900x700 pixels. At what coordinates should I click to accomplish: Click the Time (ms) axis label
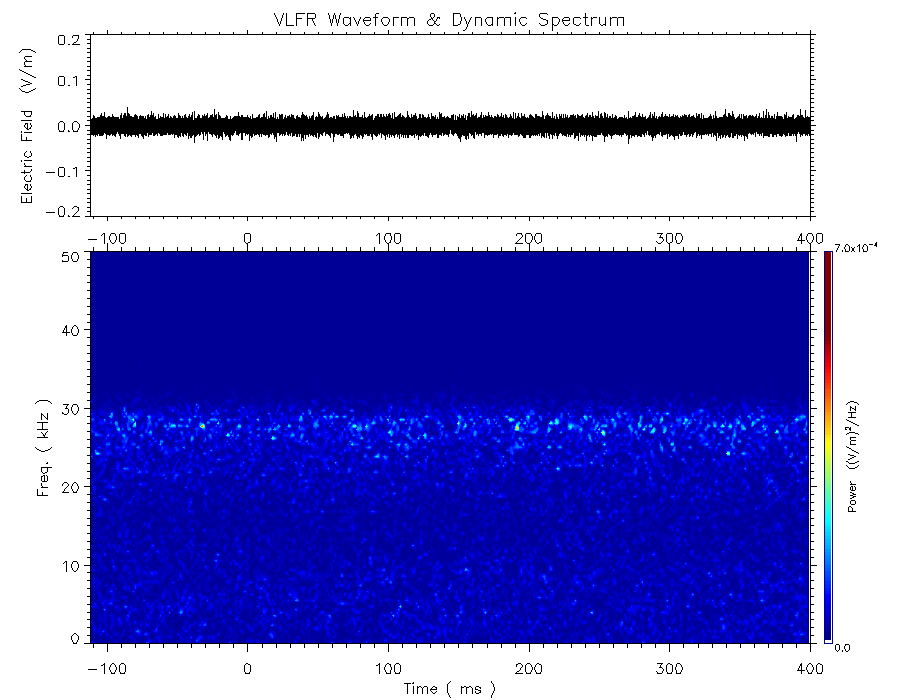tap(450, 688)
